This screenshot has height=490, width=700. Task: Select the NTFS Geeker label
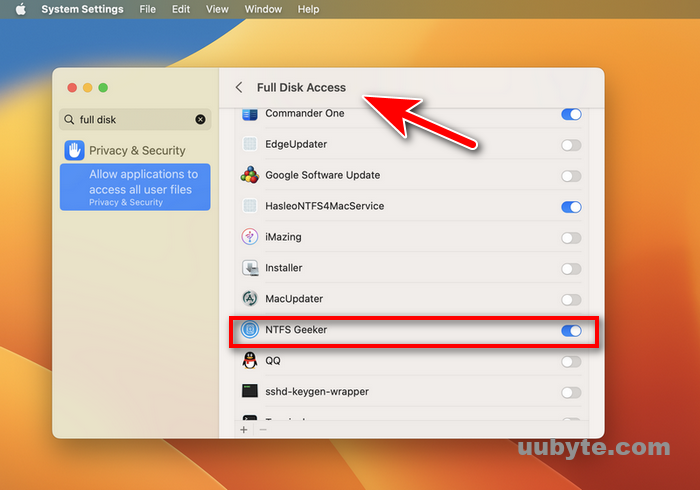[296, 329]
